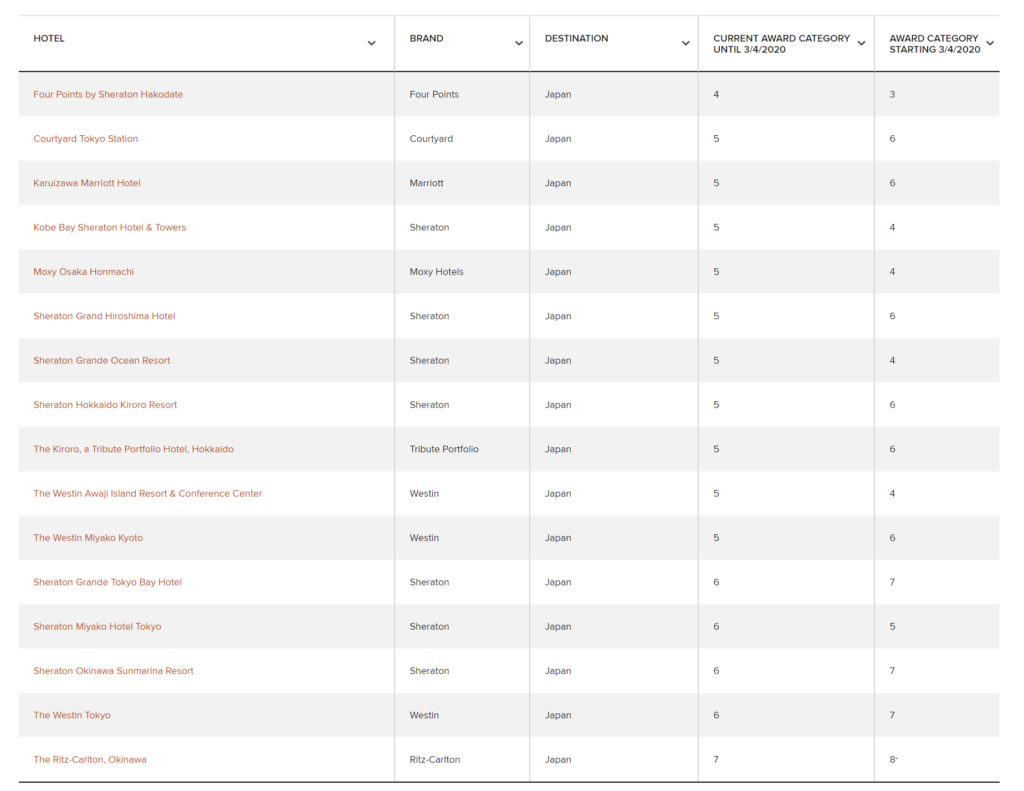Visit Sheraton Grand Hiroshima Hotel page
Screen dimensions: 1024x791
coord(104,316)
